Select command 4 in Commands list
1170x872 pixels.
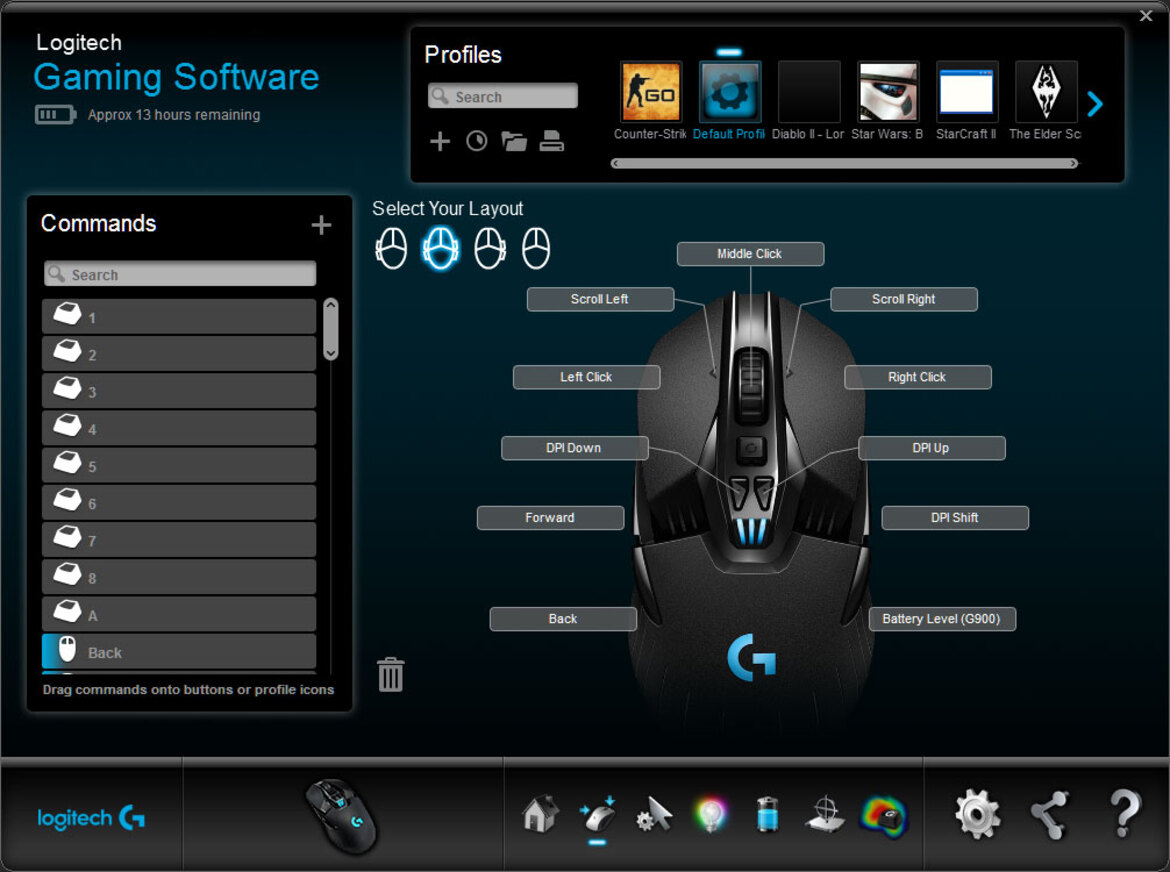point(179,428)
